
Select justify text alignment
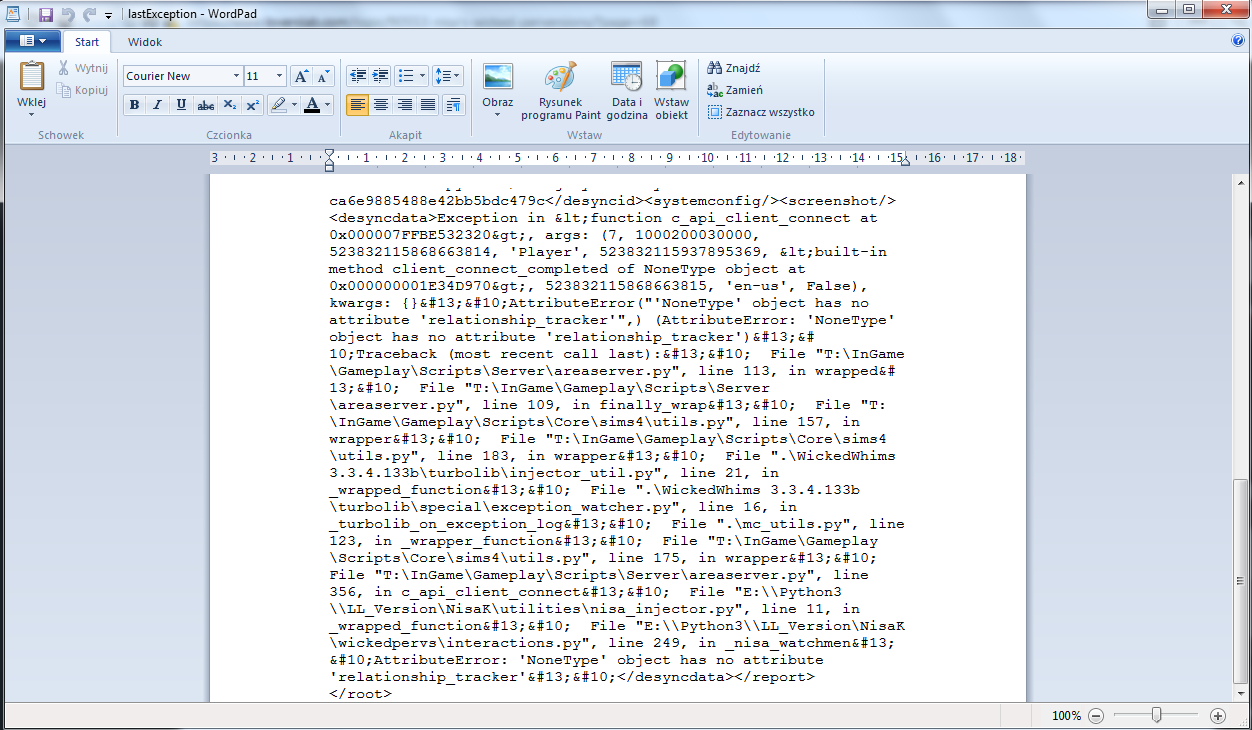tap(428, 105)
